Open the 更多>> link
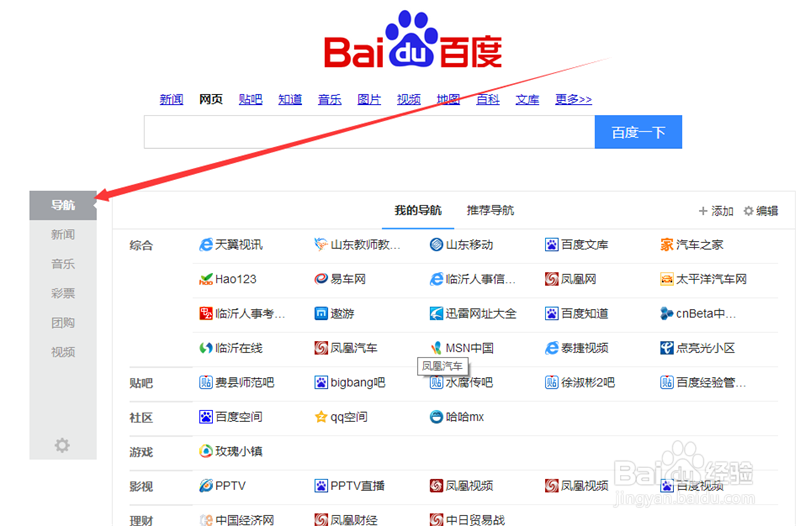 573,99
